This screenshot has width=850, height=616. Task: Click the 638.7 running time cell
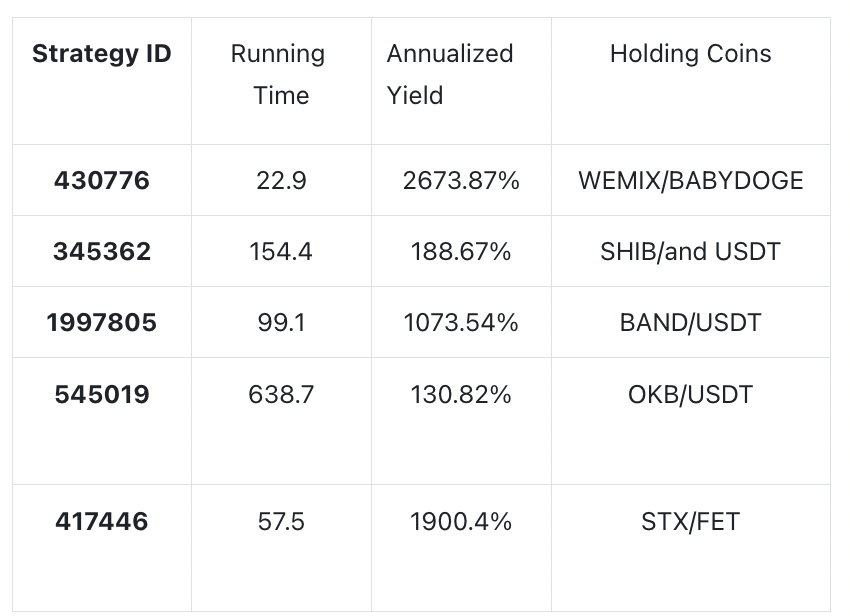[281, 395]
